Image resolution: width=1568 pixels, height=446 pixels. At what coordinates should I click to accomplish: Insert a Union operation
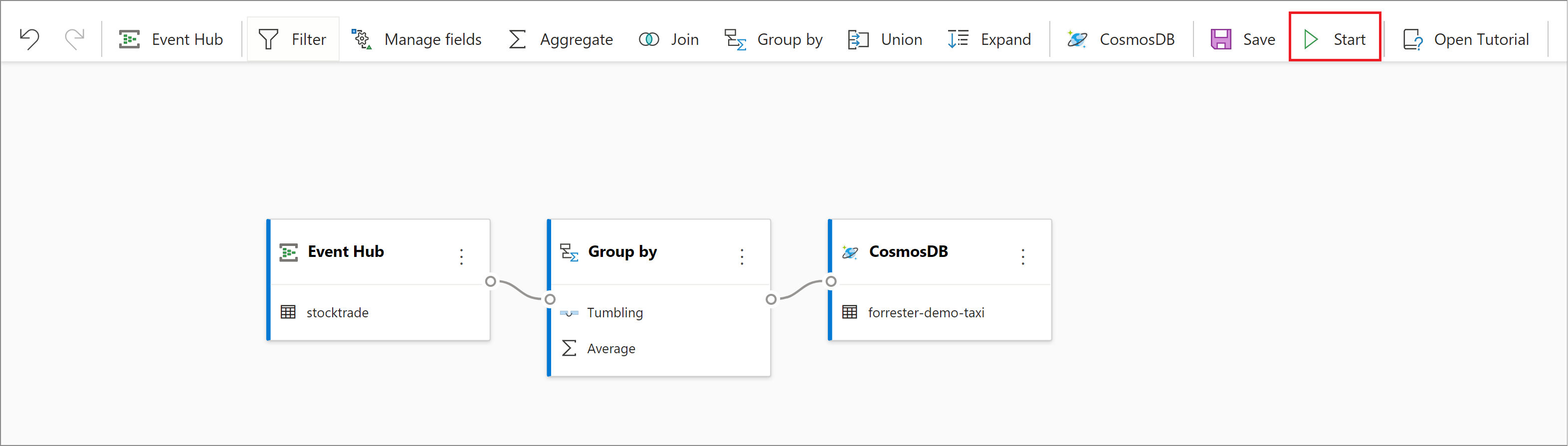pyautogui.click(x=885, y=39)
